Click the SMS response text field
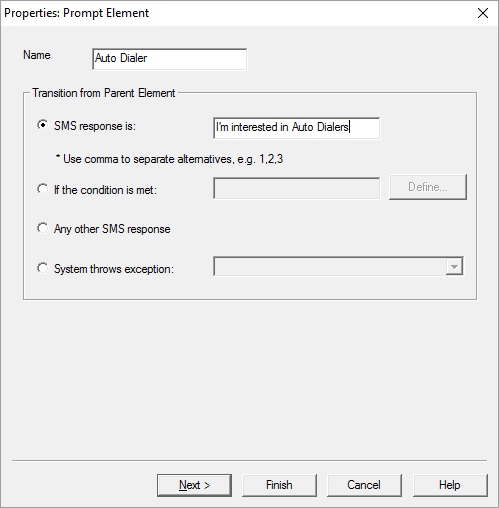Screen dimensions: 499x508 point(296,128)
